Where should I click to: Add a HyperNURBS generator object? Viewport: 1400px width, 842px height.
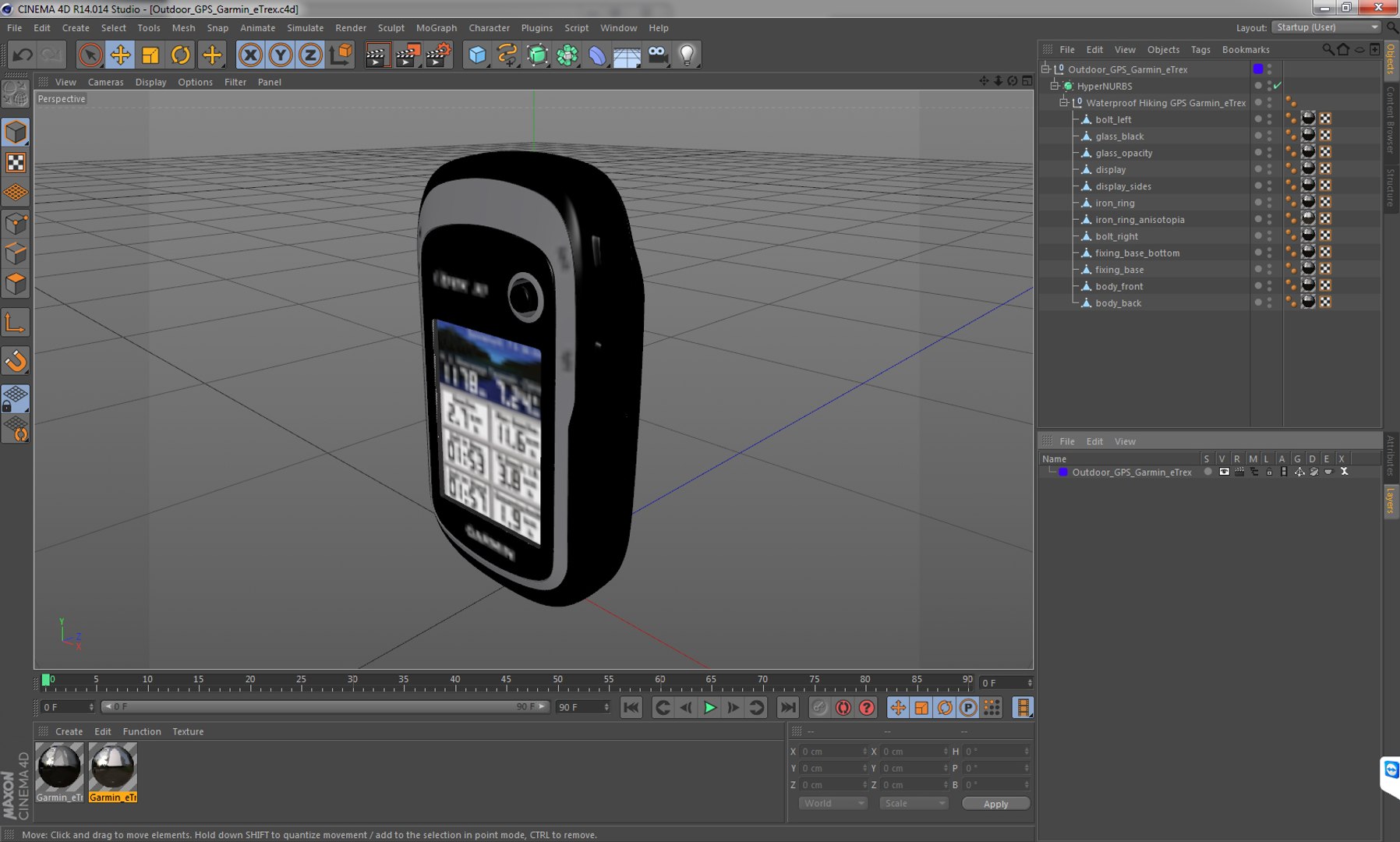coord(538,55)
